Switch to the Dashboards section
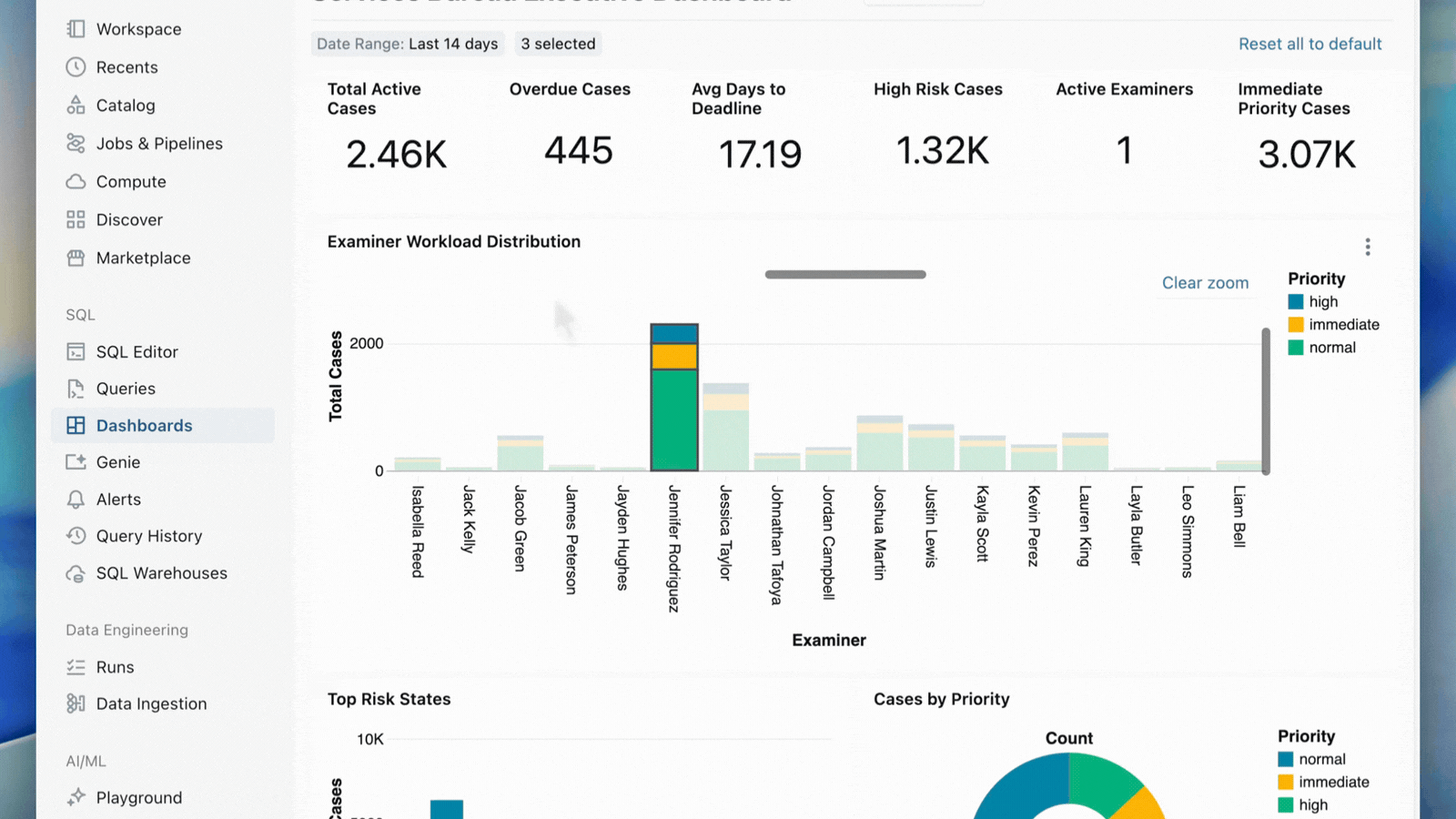Image resolution: width=1456 pixels, height=819 pixels. tap(143, 425)
